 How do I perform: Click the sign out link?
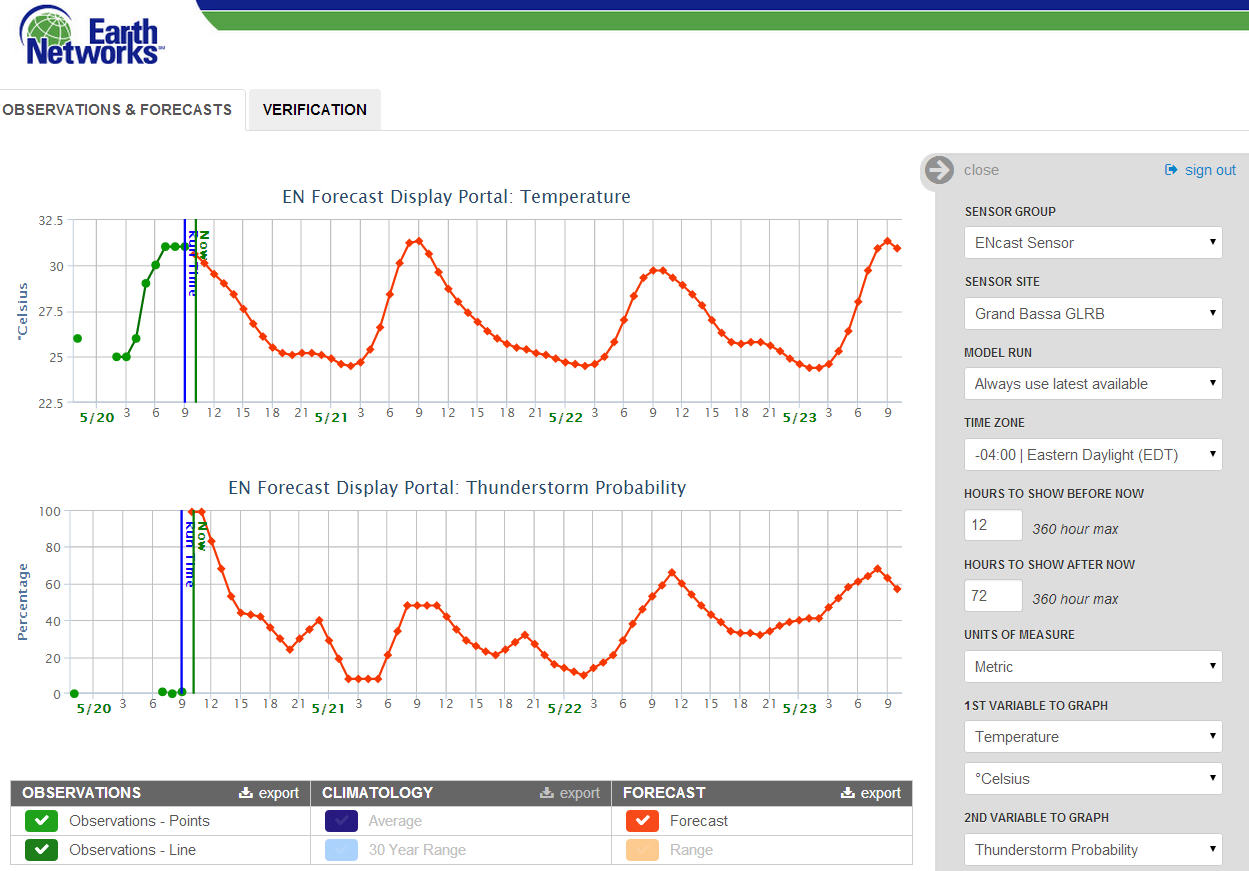[x=1210, y=170]
